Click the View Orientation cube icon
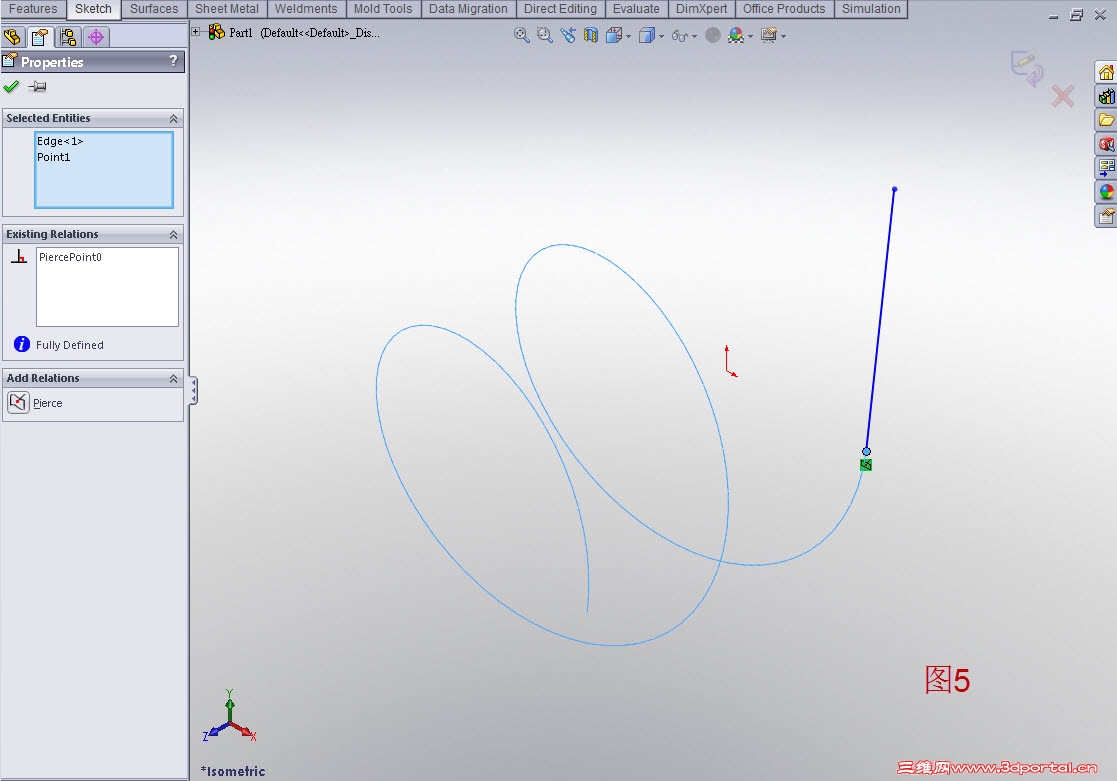The image size is (1117, 781). [613, 35]
